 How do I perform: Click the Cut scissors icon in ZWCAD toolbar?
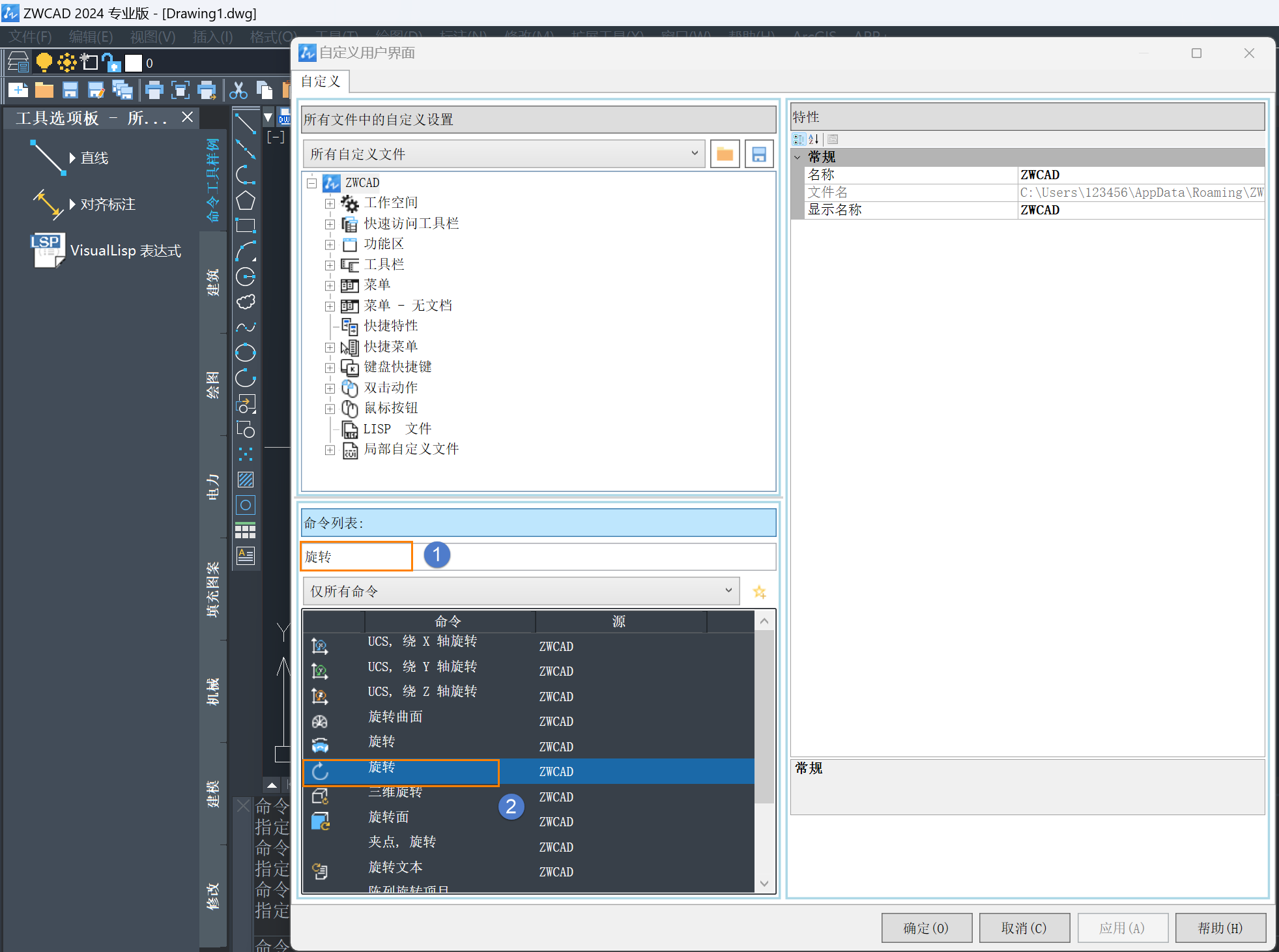pos(238,90)
